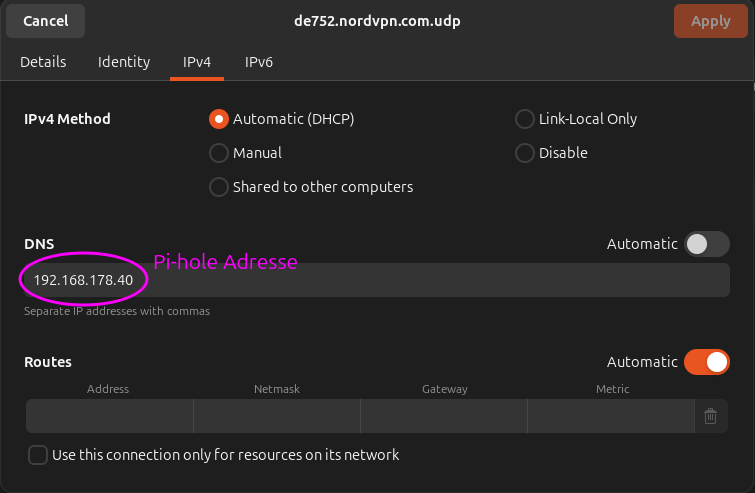Delete the route row with trash icon
This screenshot has height=493, width=755.
(x=710, y=416)
